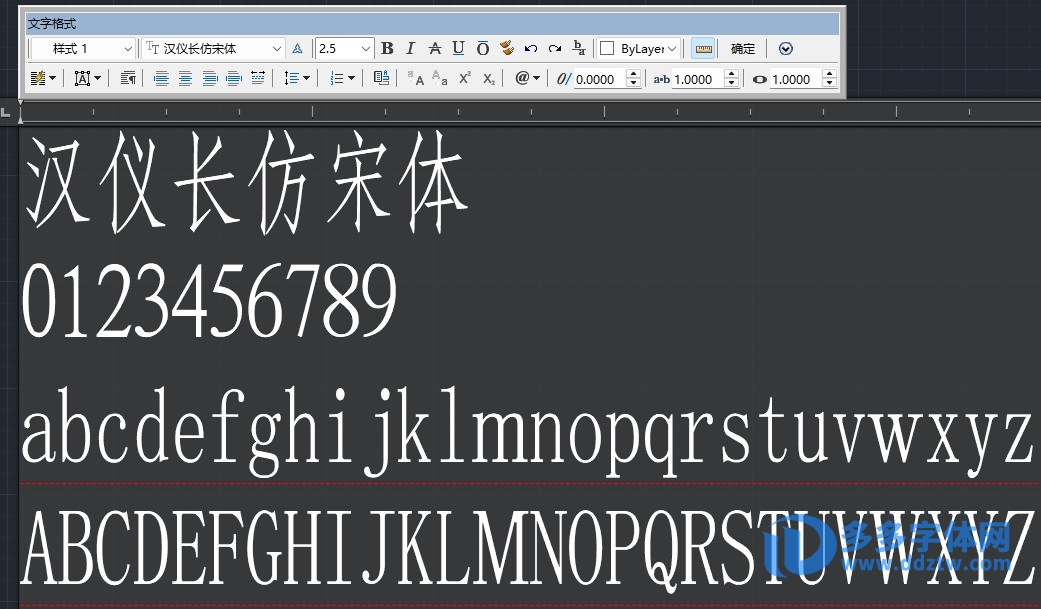1041x609 pixels.
Task: Apply superscript to selected text
Action: [x=465, y=78]
